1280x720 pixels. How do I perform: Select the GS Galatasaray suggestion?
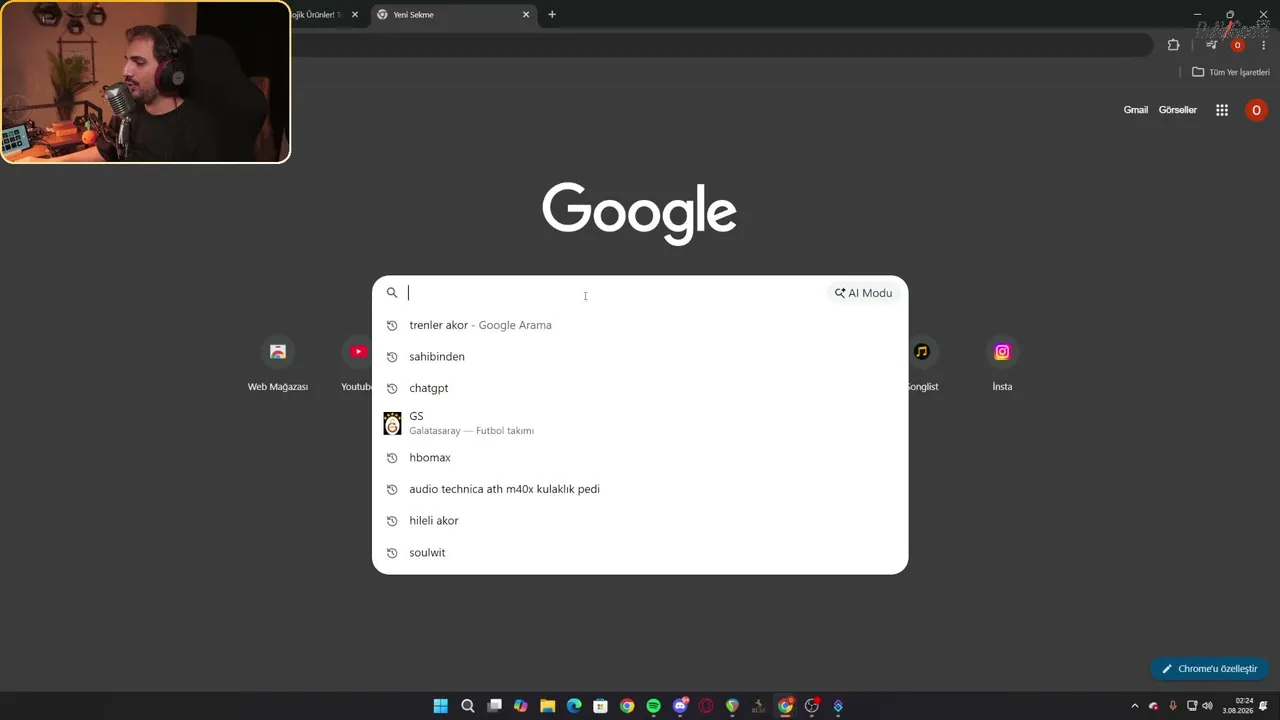[x=640, y=423]
